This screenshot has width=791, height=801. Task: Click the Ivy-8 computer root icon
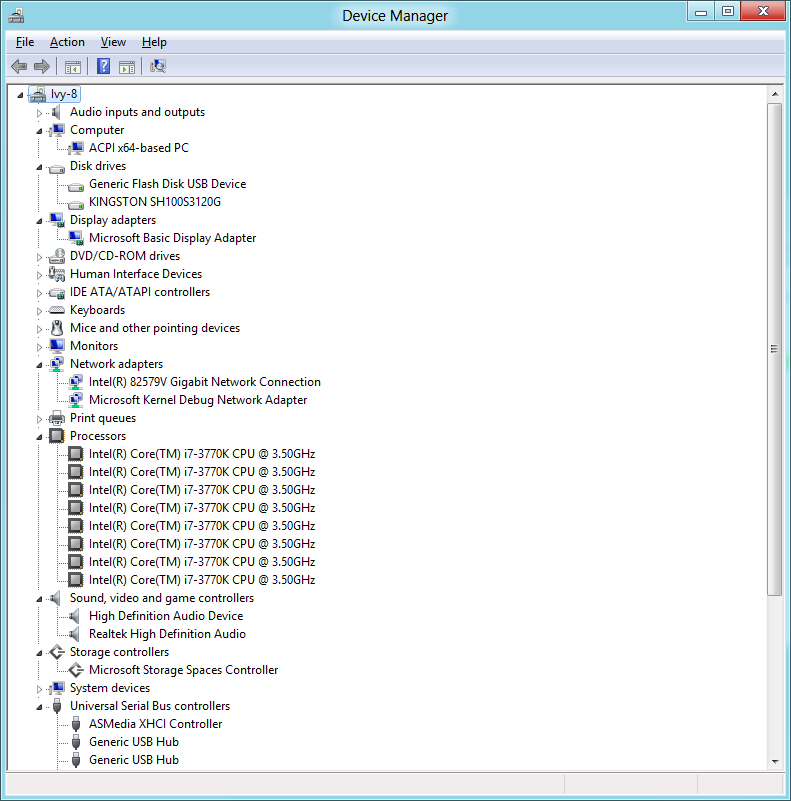38,95
